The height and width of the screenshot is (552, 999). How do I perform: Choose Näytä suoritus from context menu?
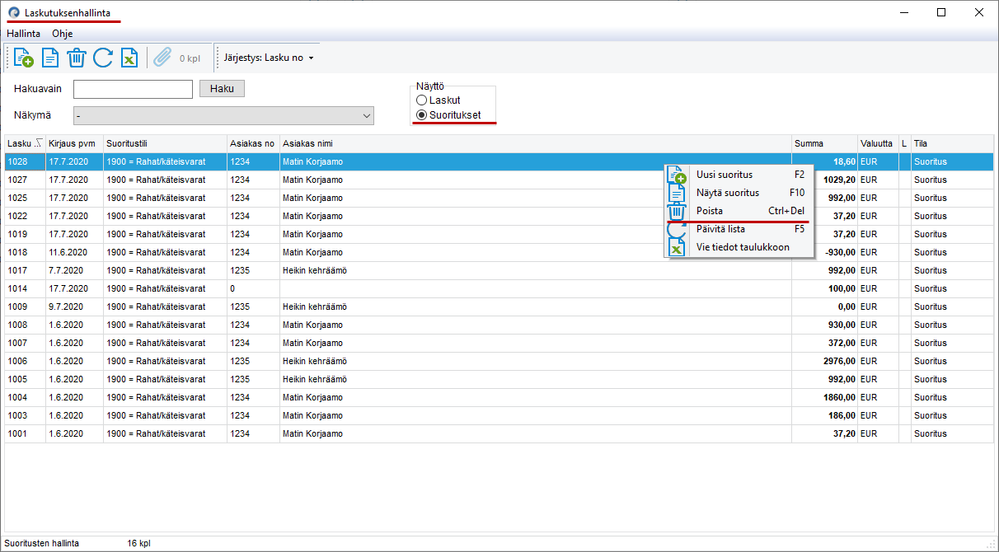(739, 192)
